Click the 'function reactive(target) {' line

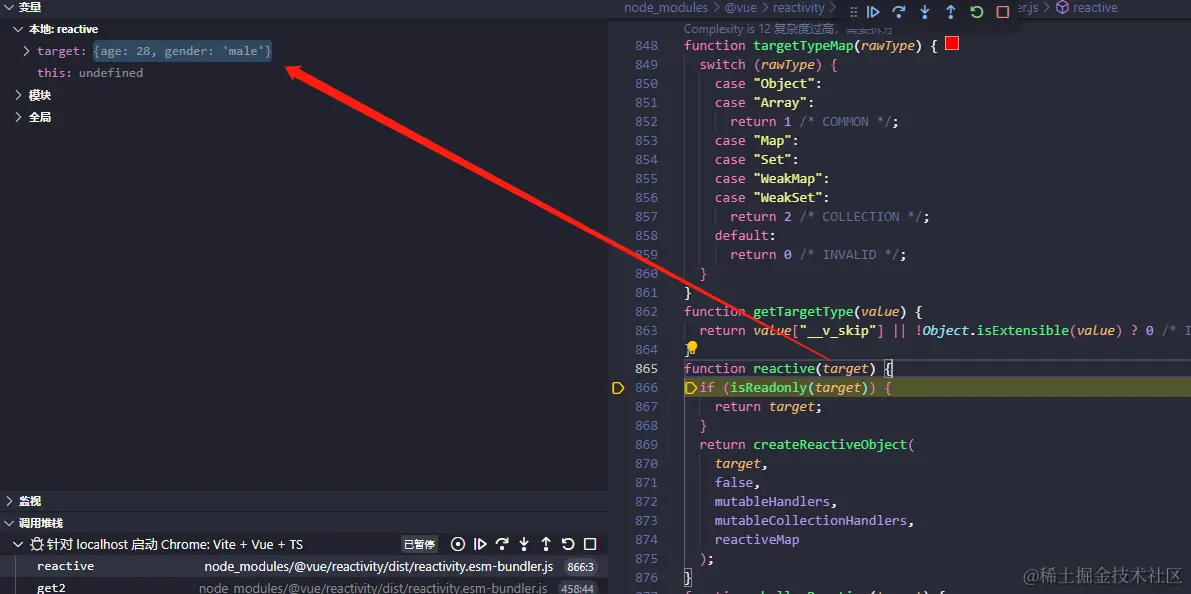(x=789, y=368)
